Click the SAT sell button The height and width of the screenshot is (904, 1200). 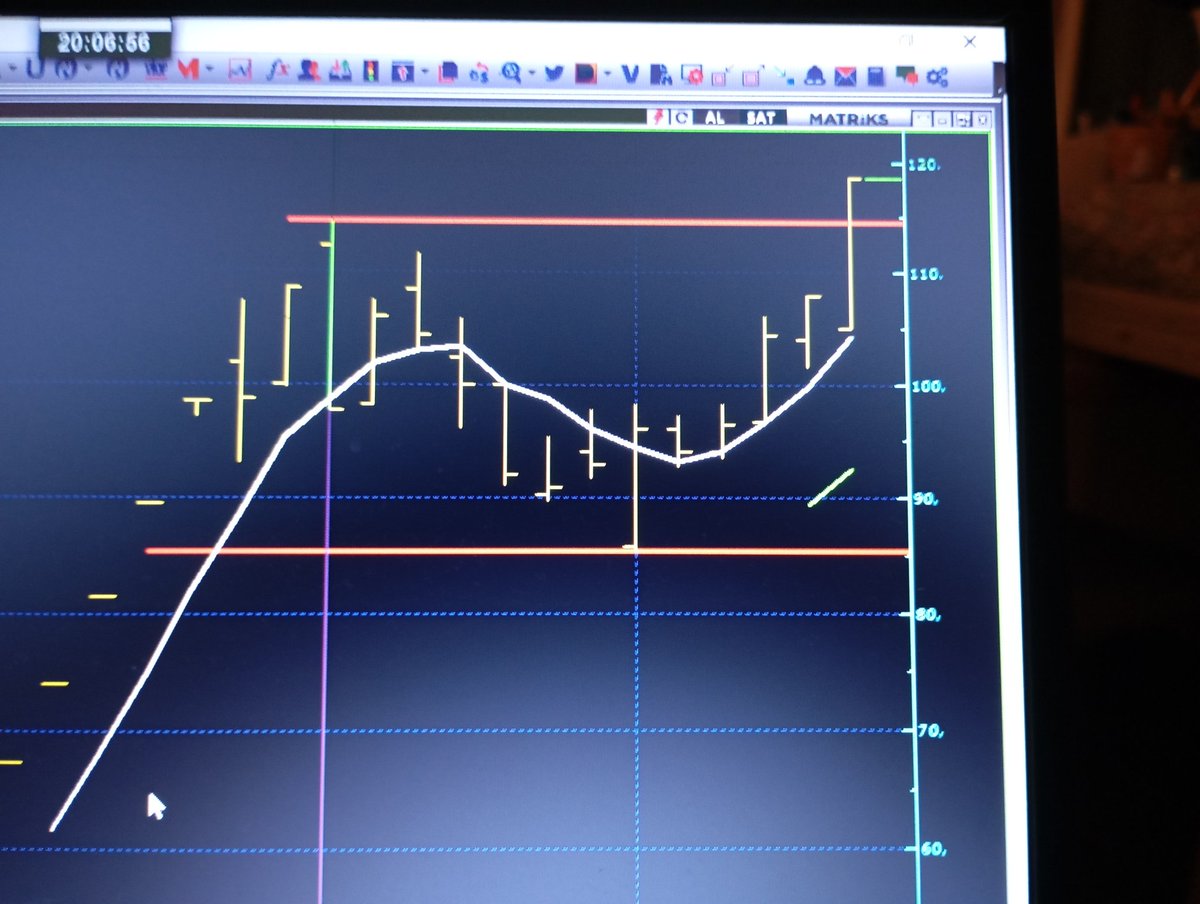click(x=761, y=118)
